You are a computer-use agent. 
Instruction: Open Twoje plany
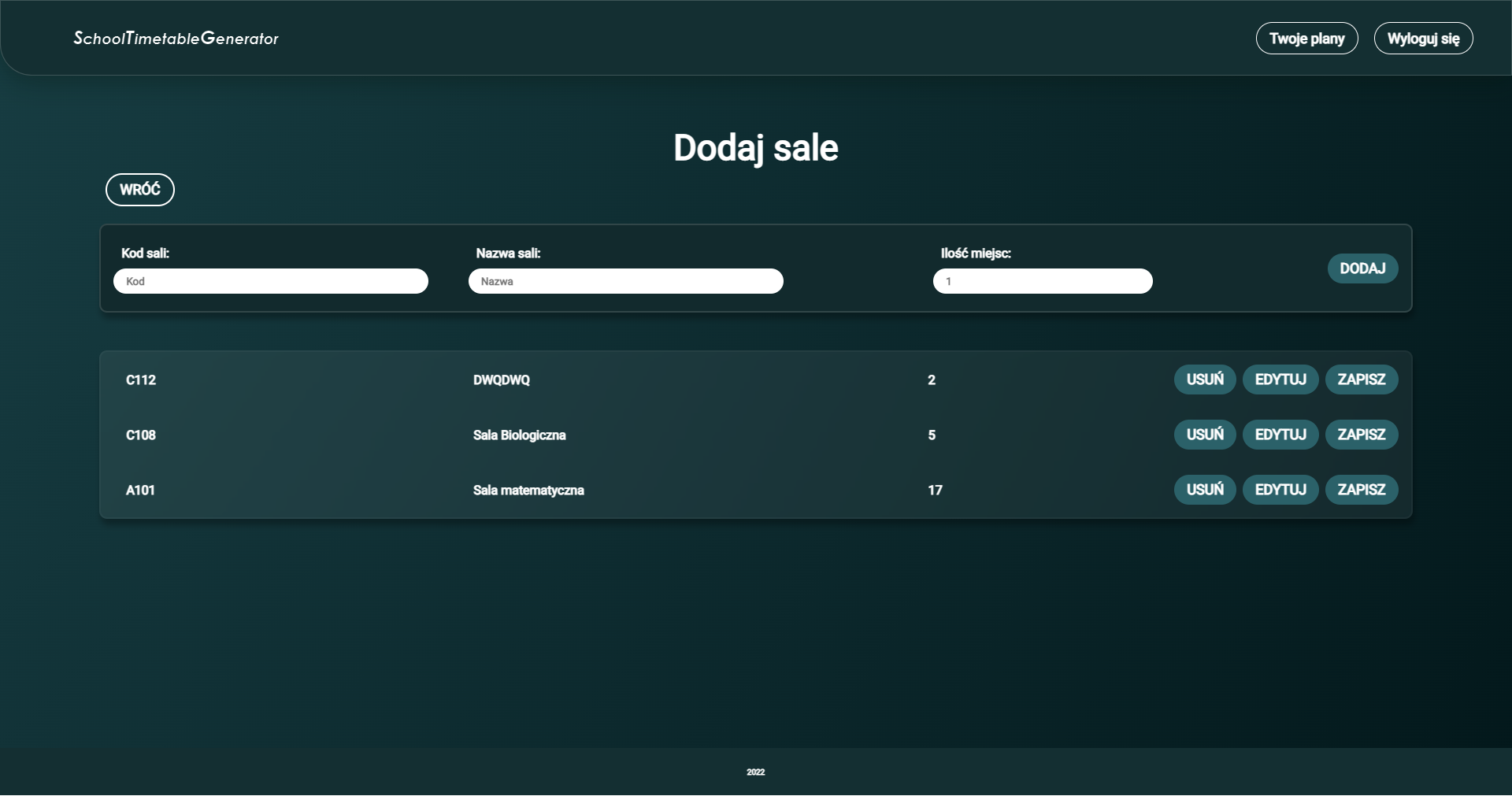[1306, 38]
